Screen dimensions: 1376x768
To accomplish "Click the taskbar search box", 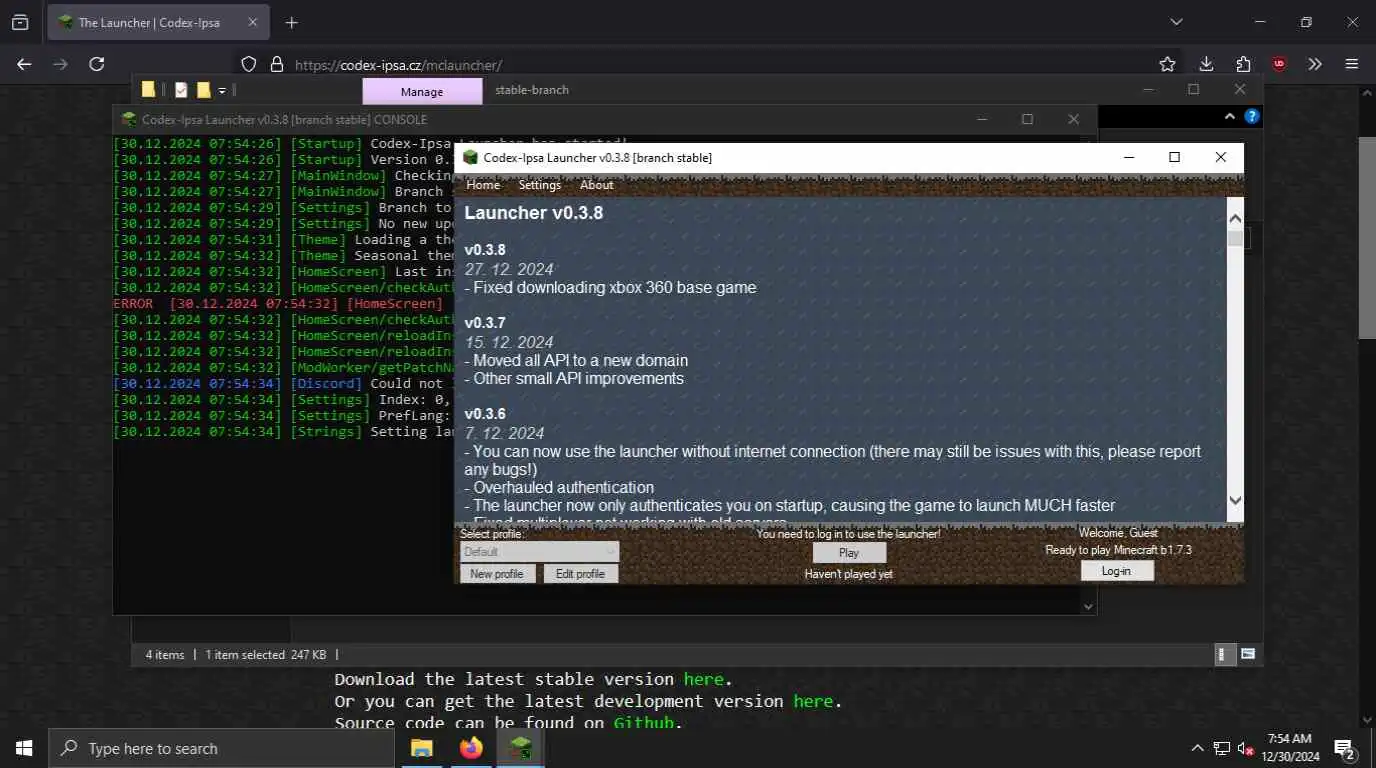I will pos(221,748).
